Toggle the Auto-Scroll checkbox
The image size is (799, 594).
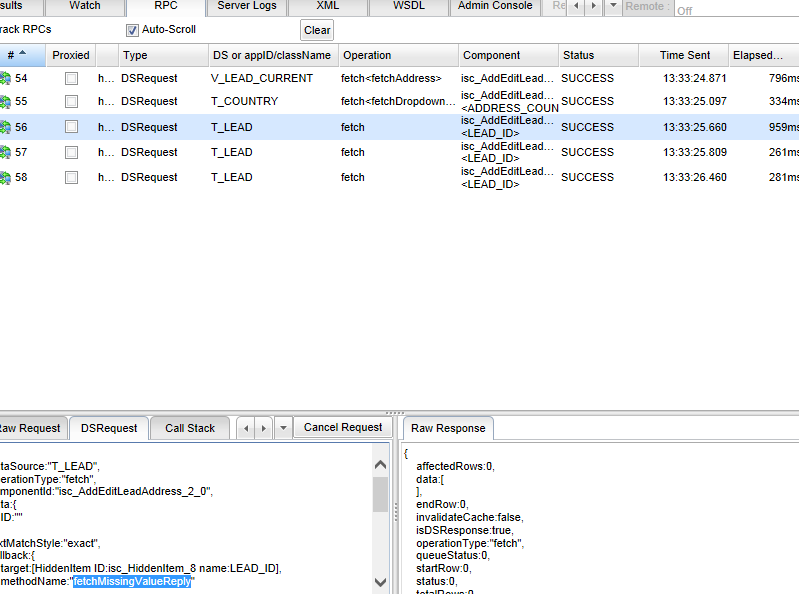pyautogui.click(x=132, y=30)
